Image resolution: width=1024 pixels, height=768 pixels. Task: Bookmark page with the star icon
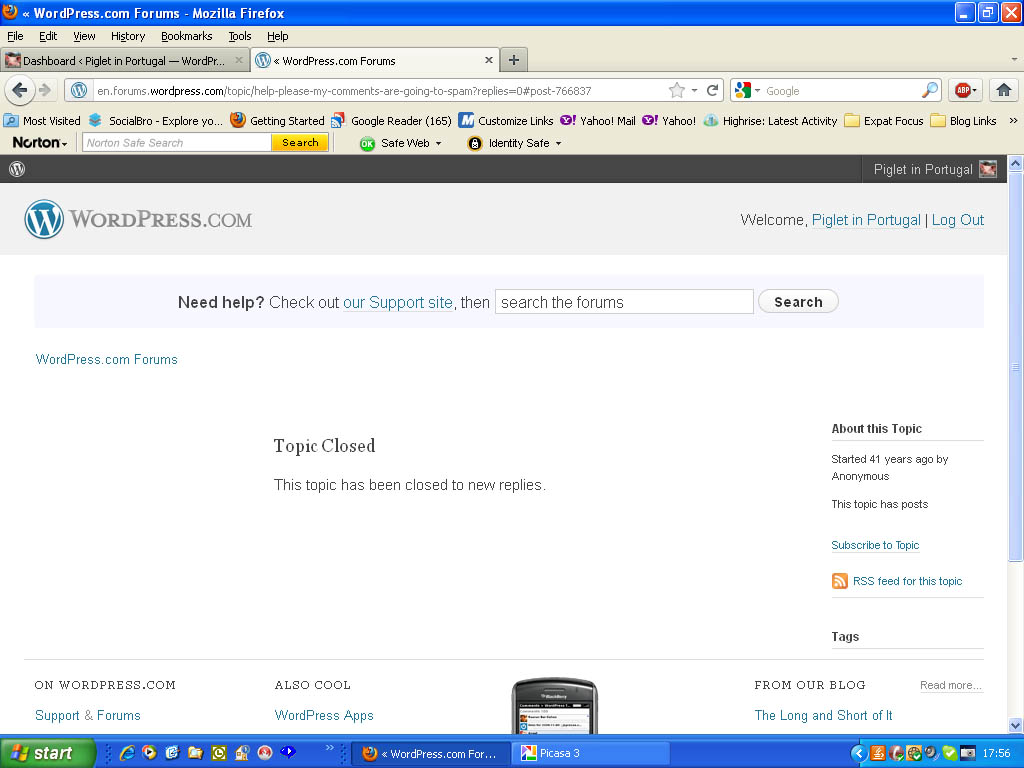(x=677, y=90)
